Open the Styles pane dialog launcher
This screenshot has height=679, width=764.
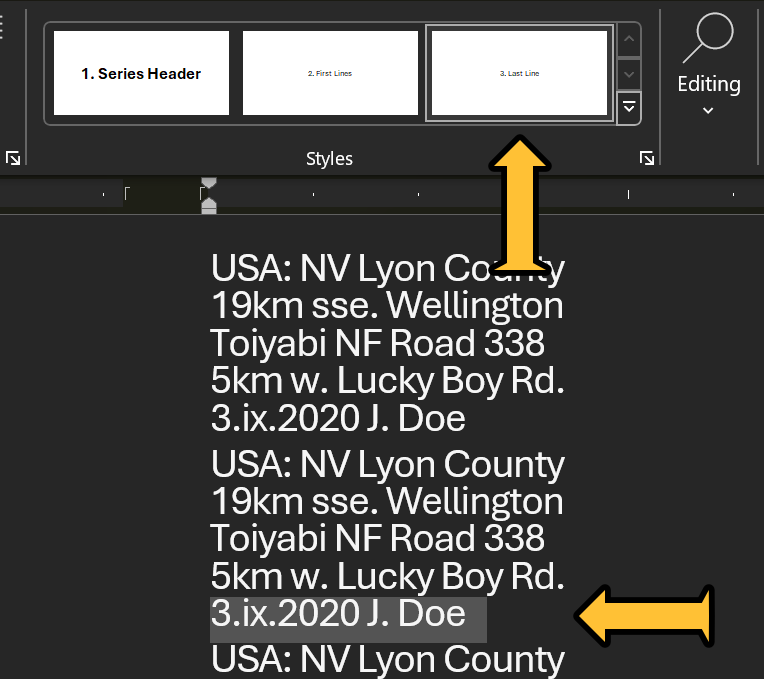point(647,158)
